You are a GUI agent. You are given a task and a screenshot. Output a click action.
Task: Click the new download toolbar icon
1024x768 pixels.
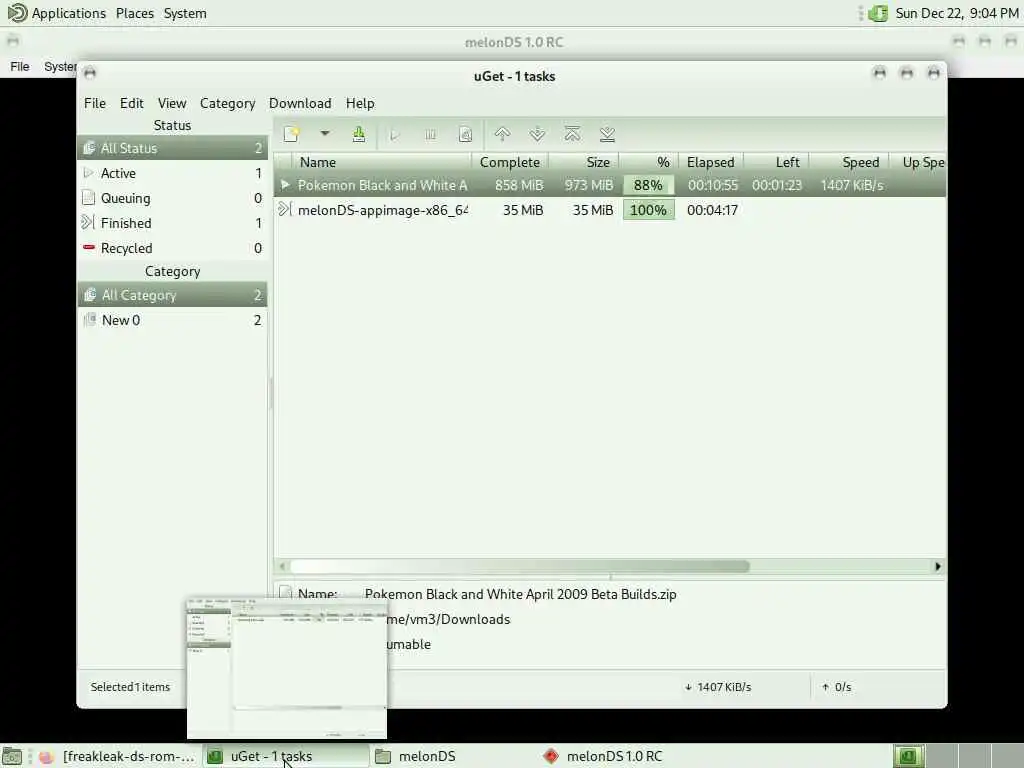pyautogui.click(x=291, y=134)
